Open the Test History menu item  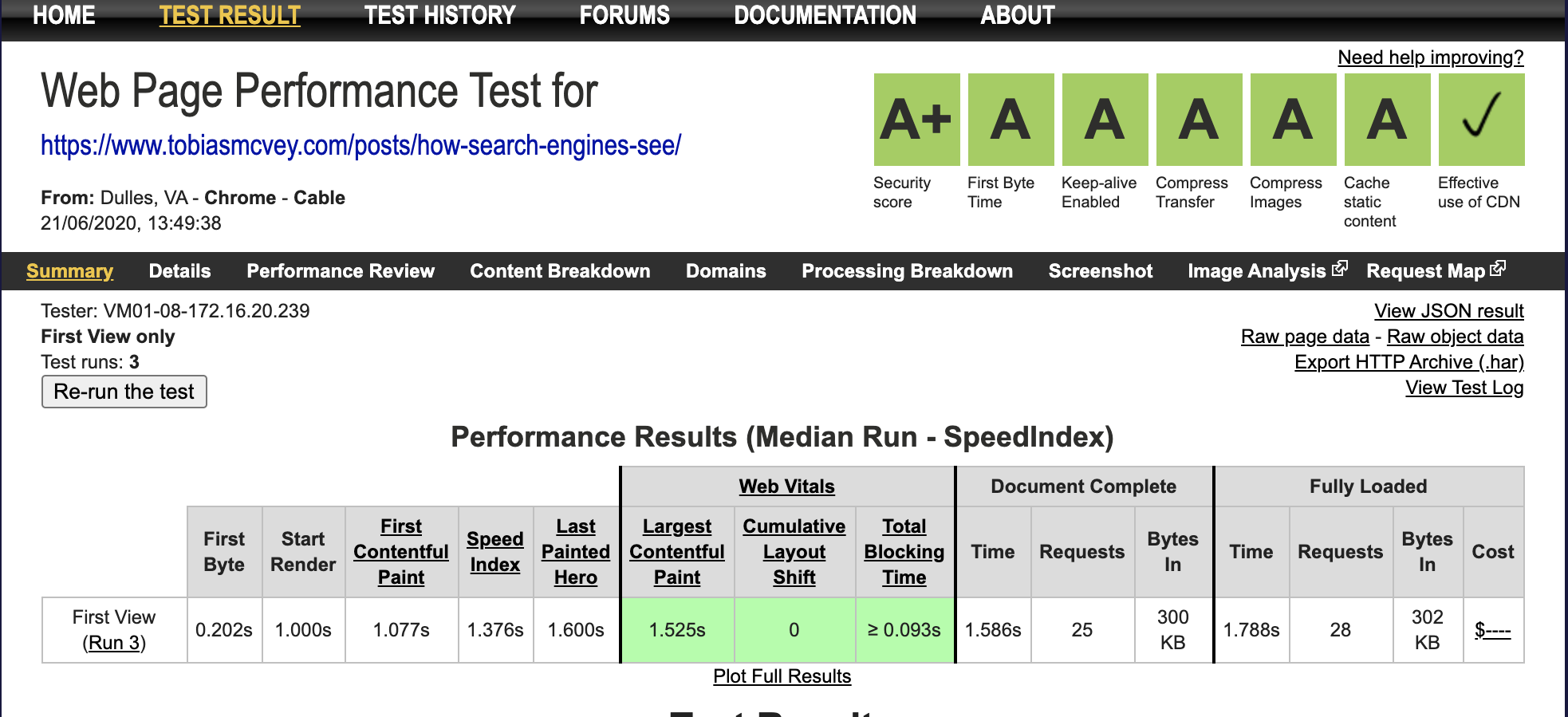click(439, 15)
